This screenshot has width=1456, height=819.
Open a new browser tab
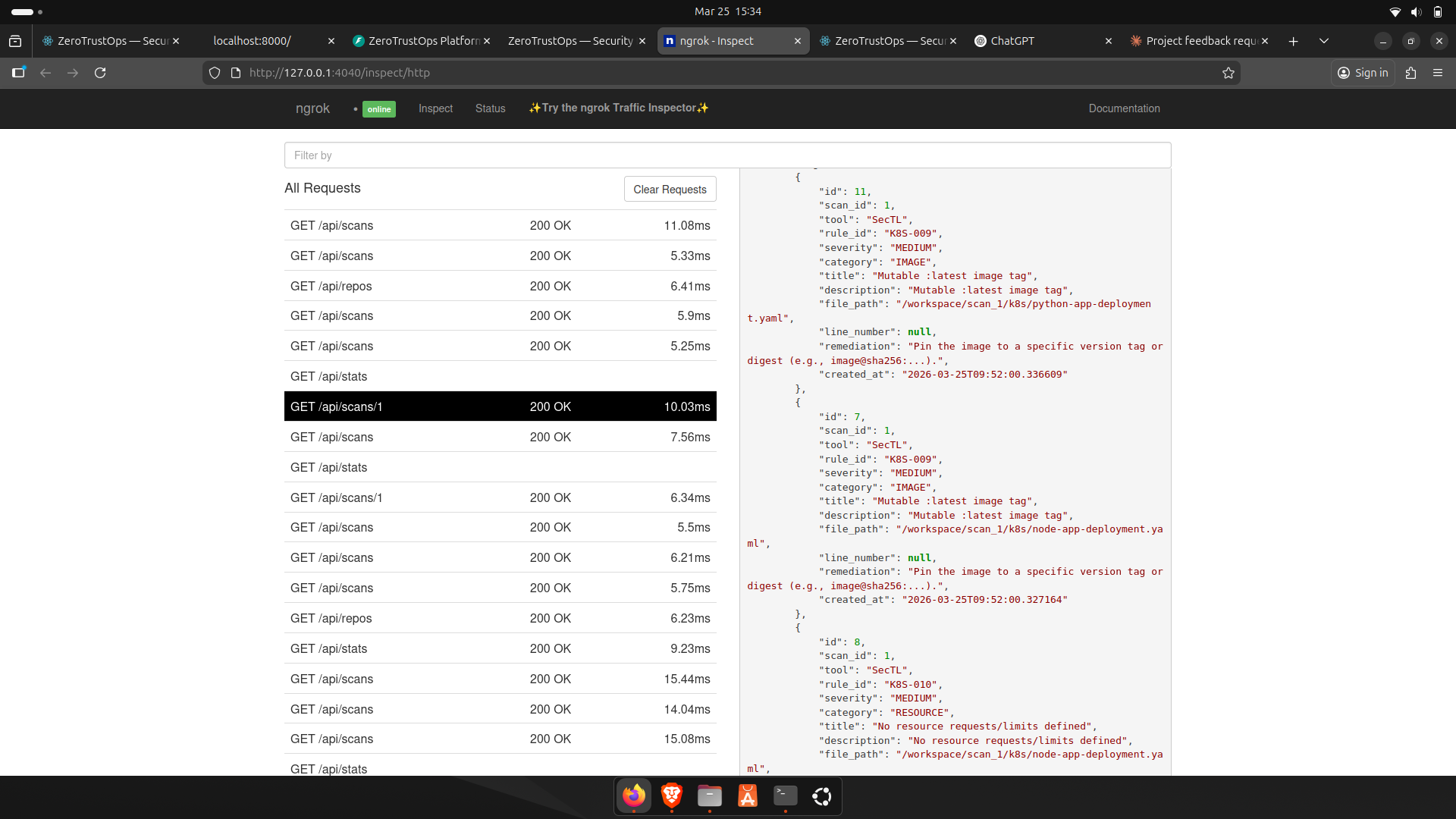click(1293, 41)
